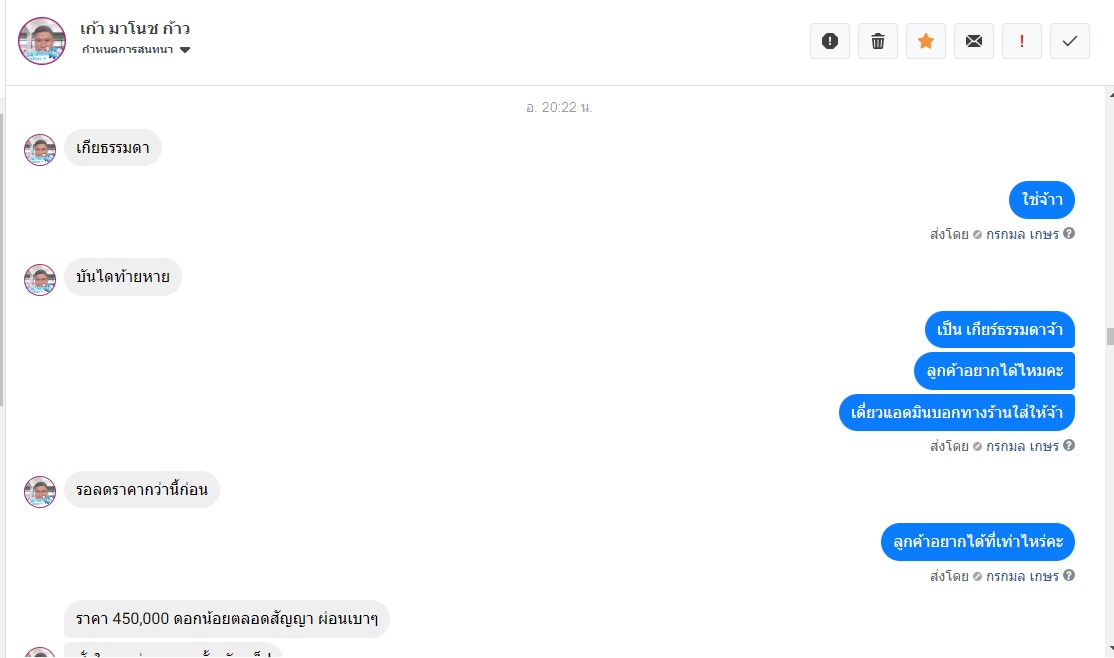Select the message bubble บันไดท้ายหาย
1114x658 pixels.
(x=123, y=276)
